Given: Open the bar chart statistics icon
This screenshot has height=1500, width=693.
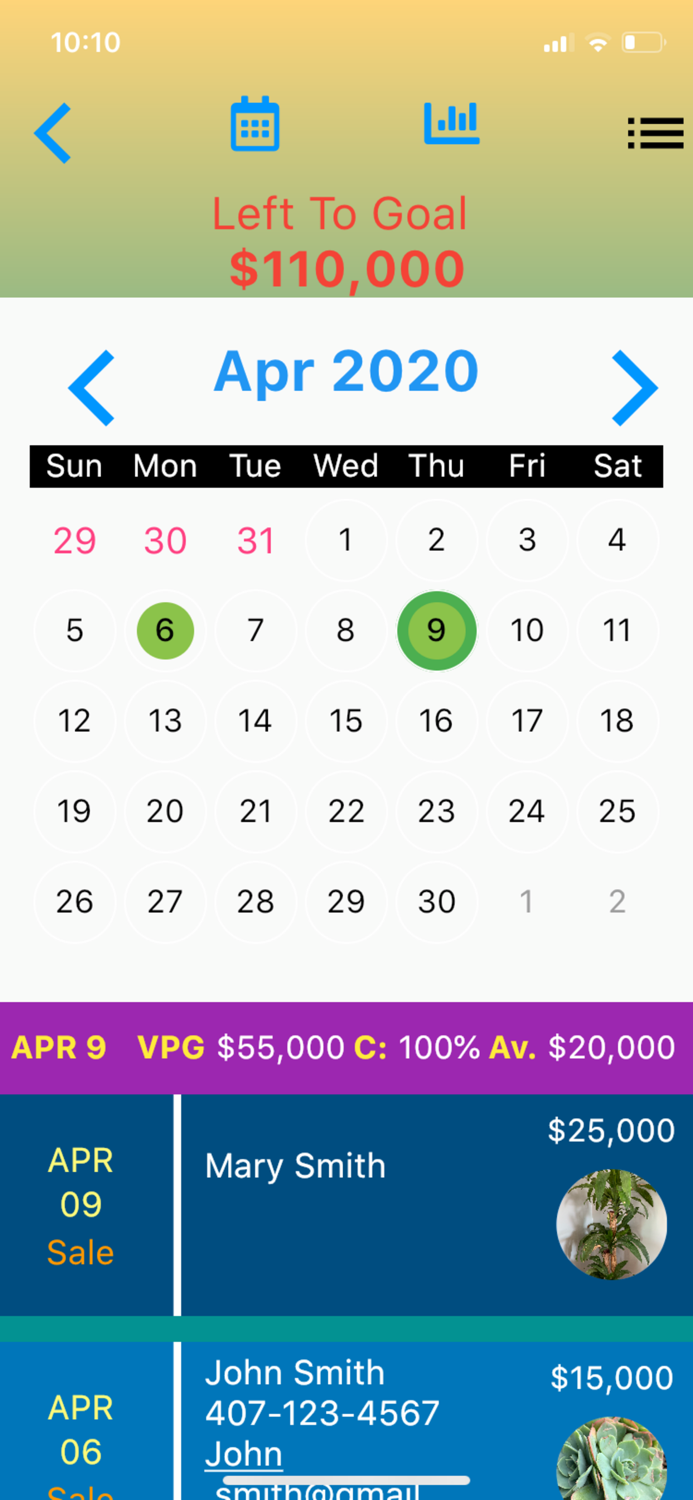Looking at the screenshot, I should point(450,122).
